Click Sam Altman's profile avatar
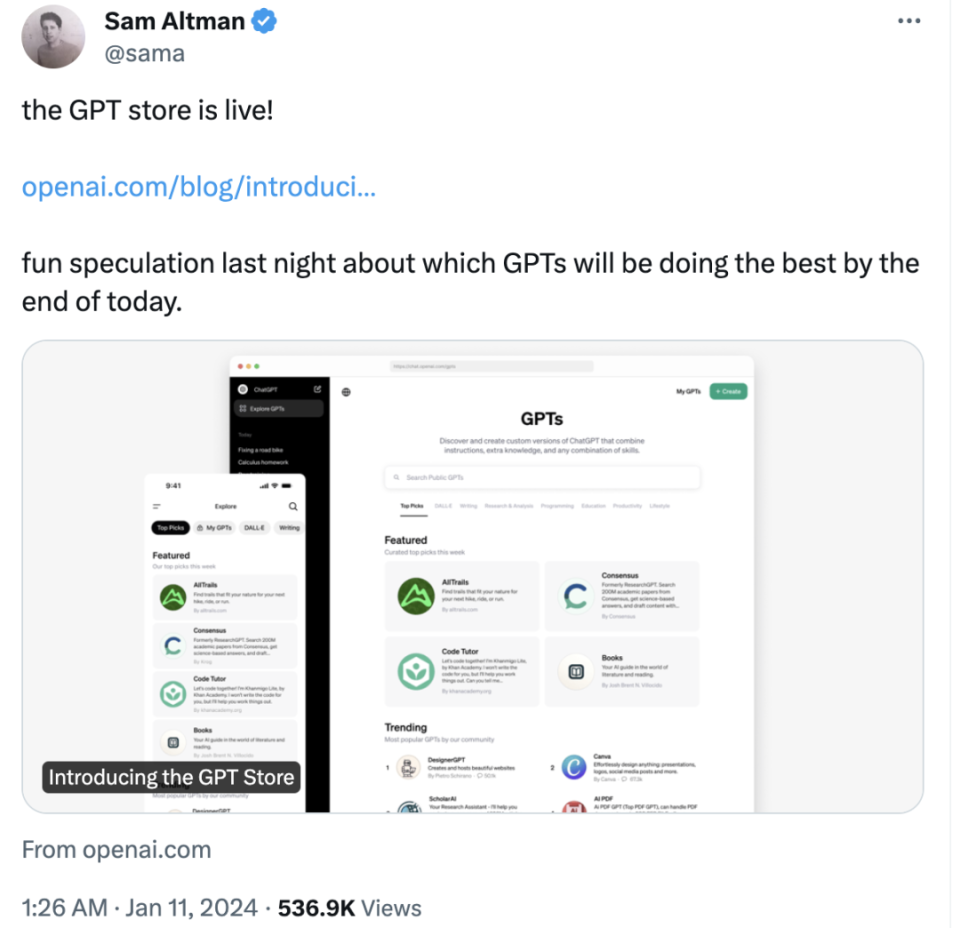 point(53,37)
